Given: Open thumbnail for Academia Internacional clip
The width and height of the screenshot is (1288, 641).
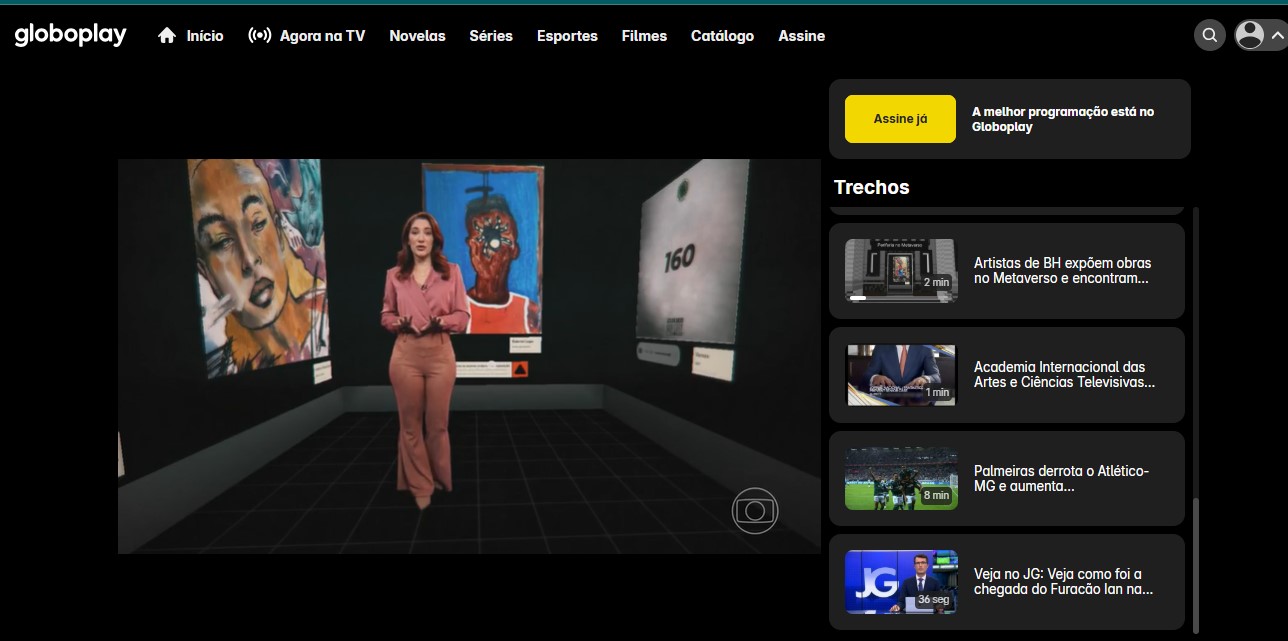Looking at the screenshot, I should pos(901,375).
